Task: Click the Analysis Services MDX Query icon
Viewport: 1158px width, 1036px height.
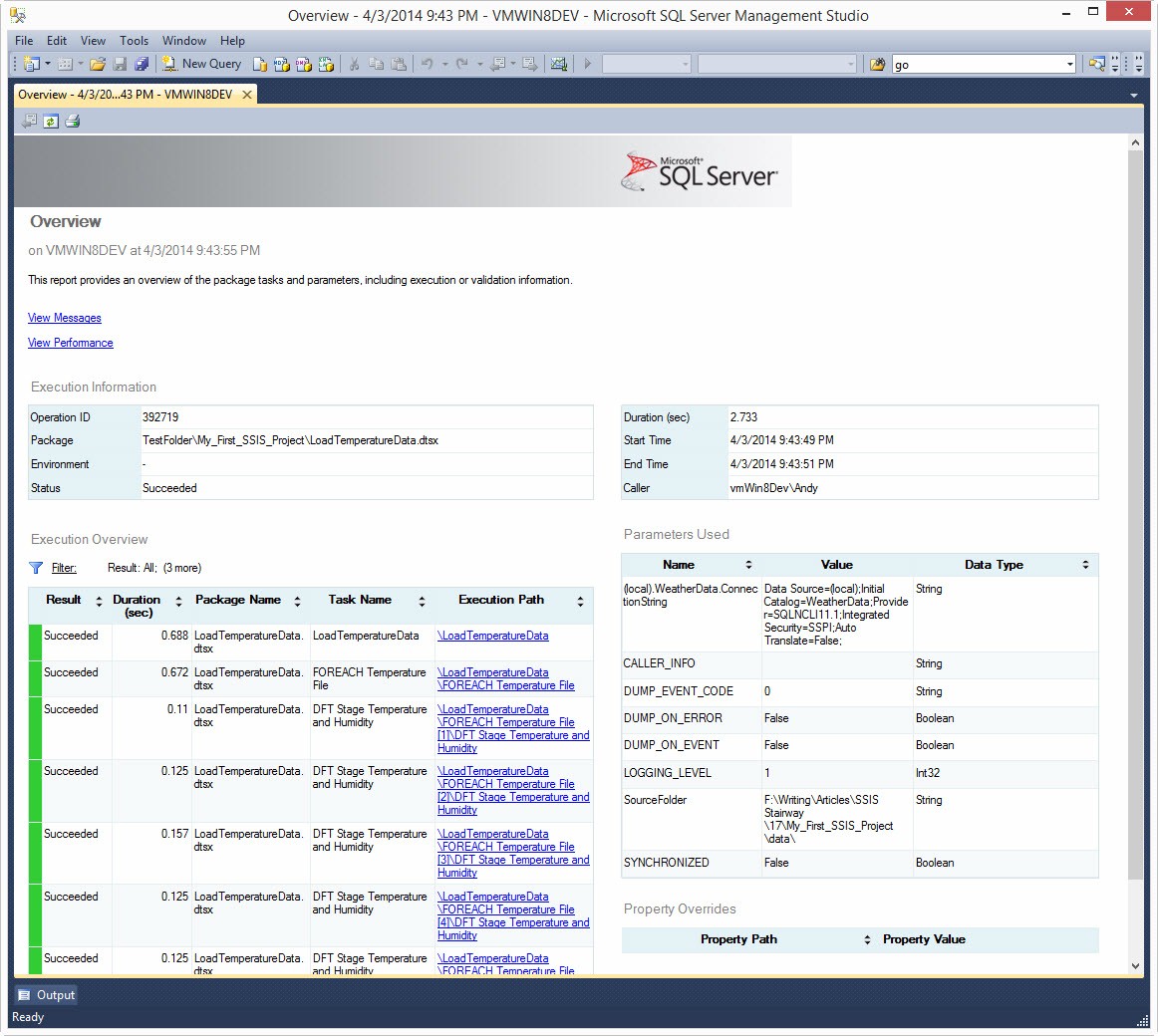Action: pos(281,64)
